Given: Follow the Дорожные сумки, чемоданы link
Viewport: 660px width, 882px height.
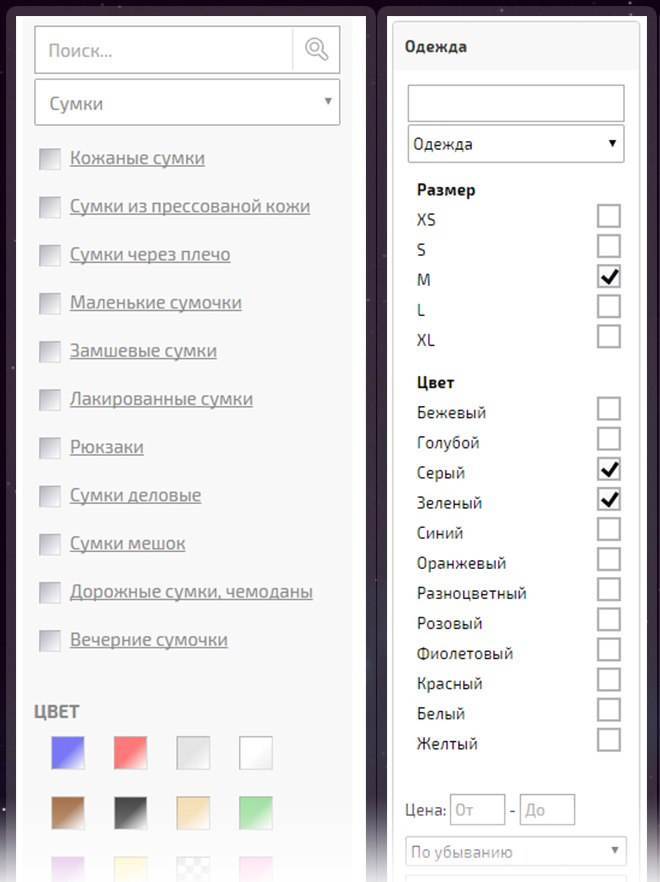Looking at the screenshot, I should (191, 592).
